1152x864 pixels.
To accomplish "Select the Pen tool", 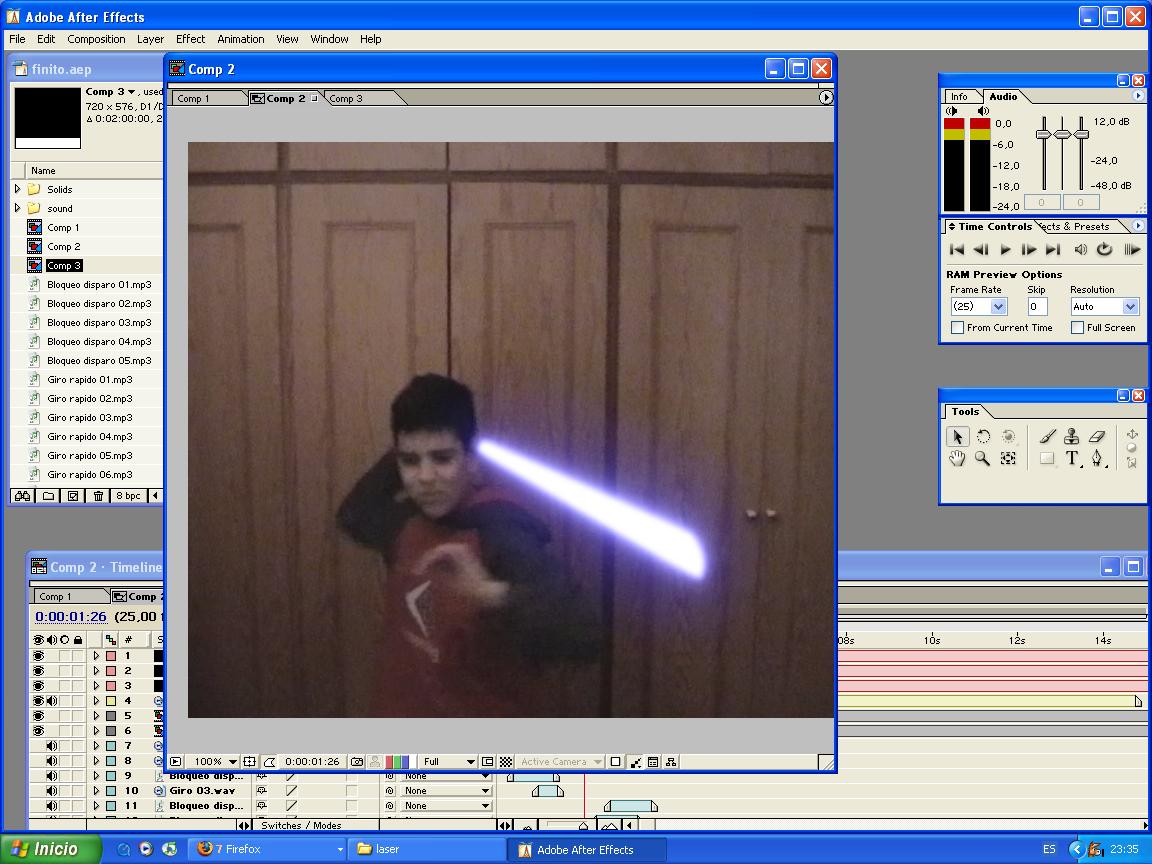I will click(1097, 459).
